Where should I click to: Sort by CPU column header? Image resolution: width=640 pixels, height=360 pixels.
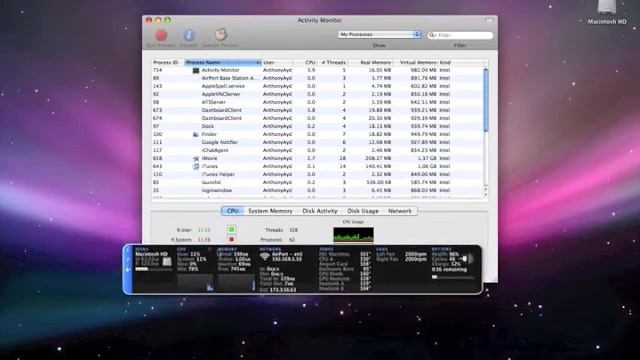(x=305, y=62)
